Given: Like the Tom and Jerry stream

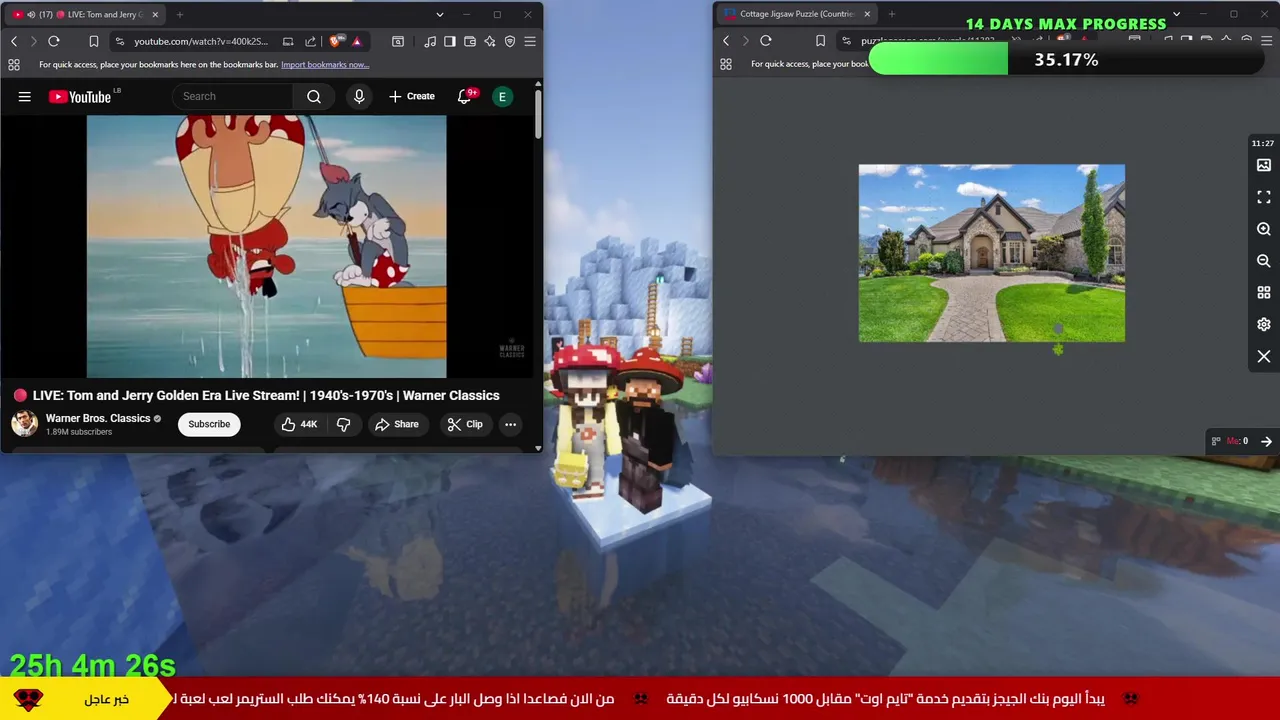Looking at the screenshot, I should click(299, 424).
